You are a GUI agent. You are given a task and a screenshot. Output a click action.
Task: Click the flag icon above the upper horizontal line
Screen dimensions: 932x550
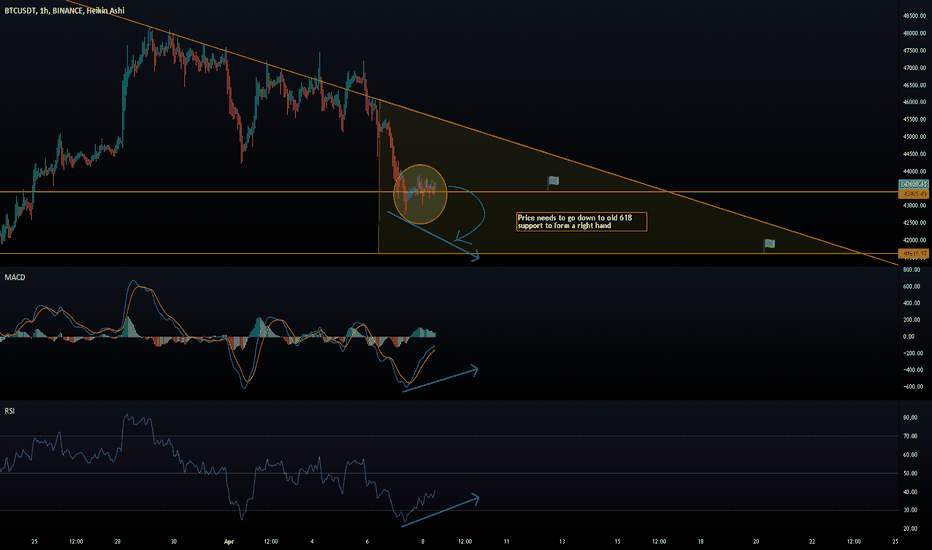pyautogui.click(x=553, y=181)
